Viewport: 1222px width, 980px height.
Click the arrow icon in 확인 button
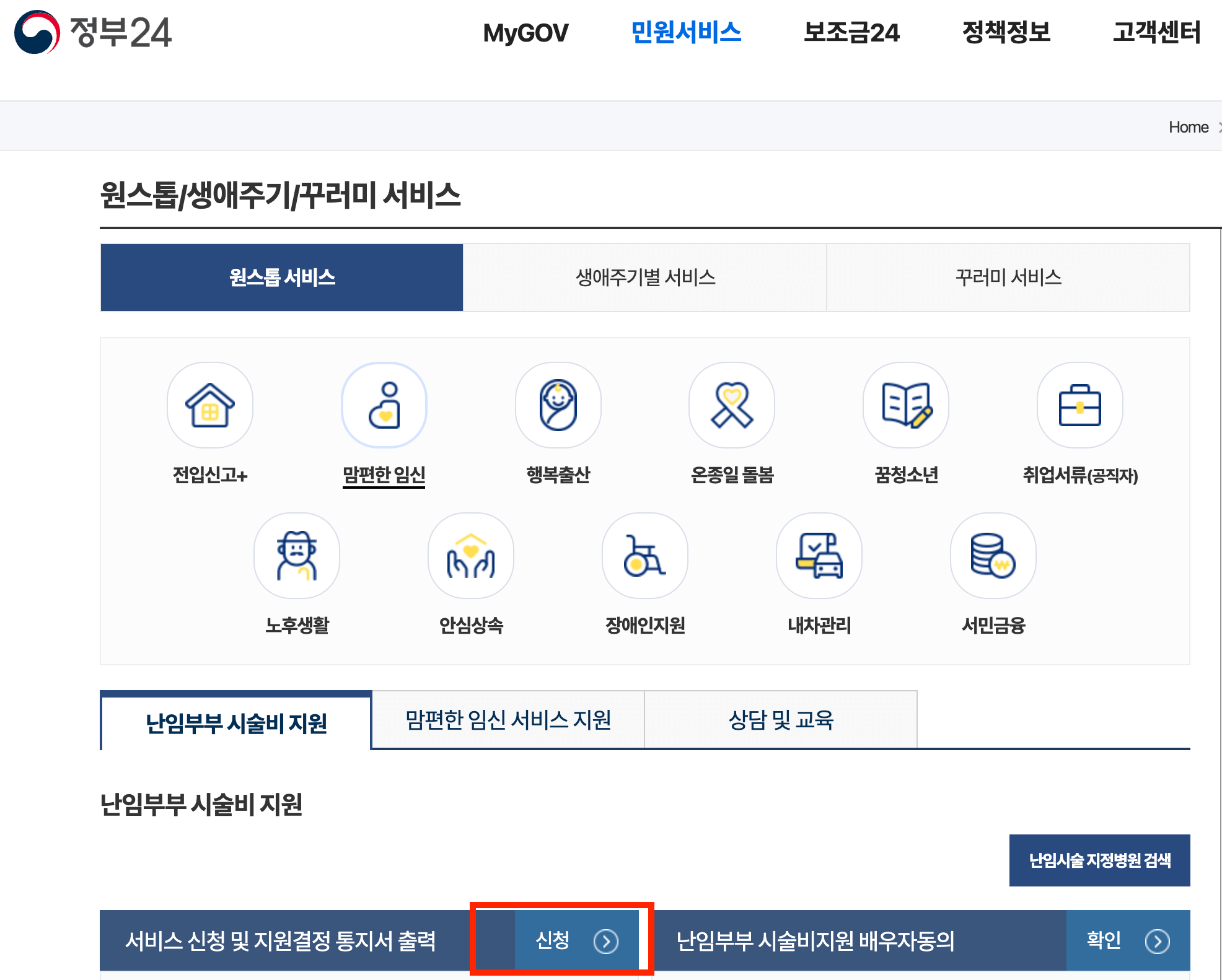click(1157, 941)
